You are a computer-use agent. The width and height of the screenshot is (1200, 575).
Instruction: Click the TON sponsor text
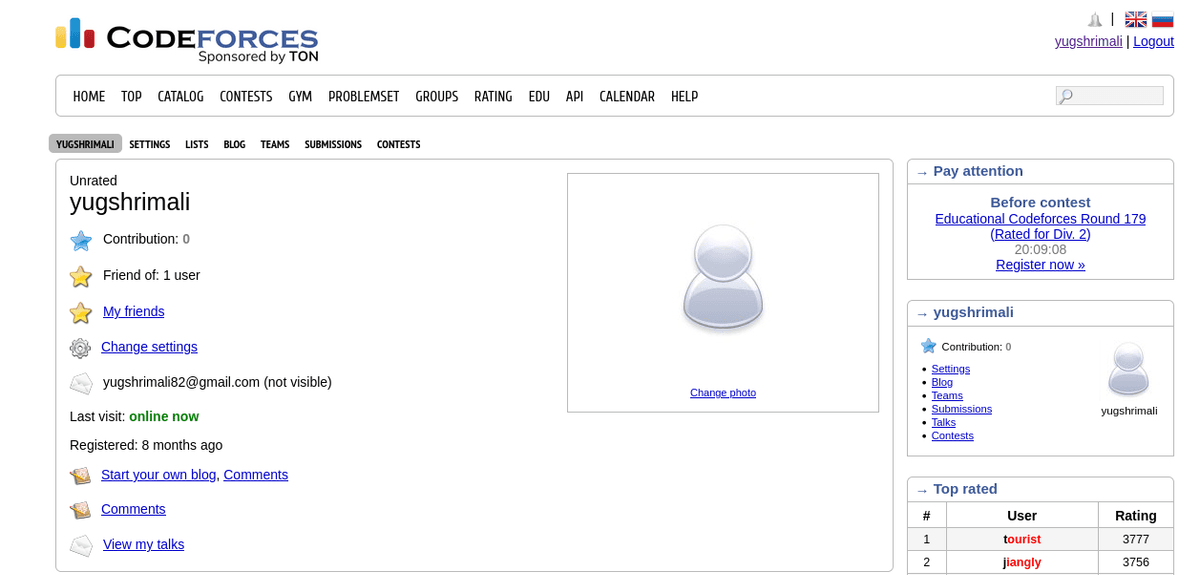tap(304, 57)
